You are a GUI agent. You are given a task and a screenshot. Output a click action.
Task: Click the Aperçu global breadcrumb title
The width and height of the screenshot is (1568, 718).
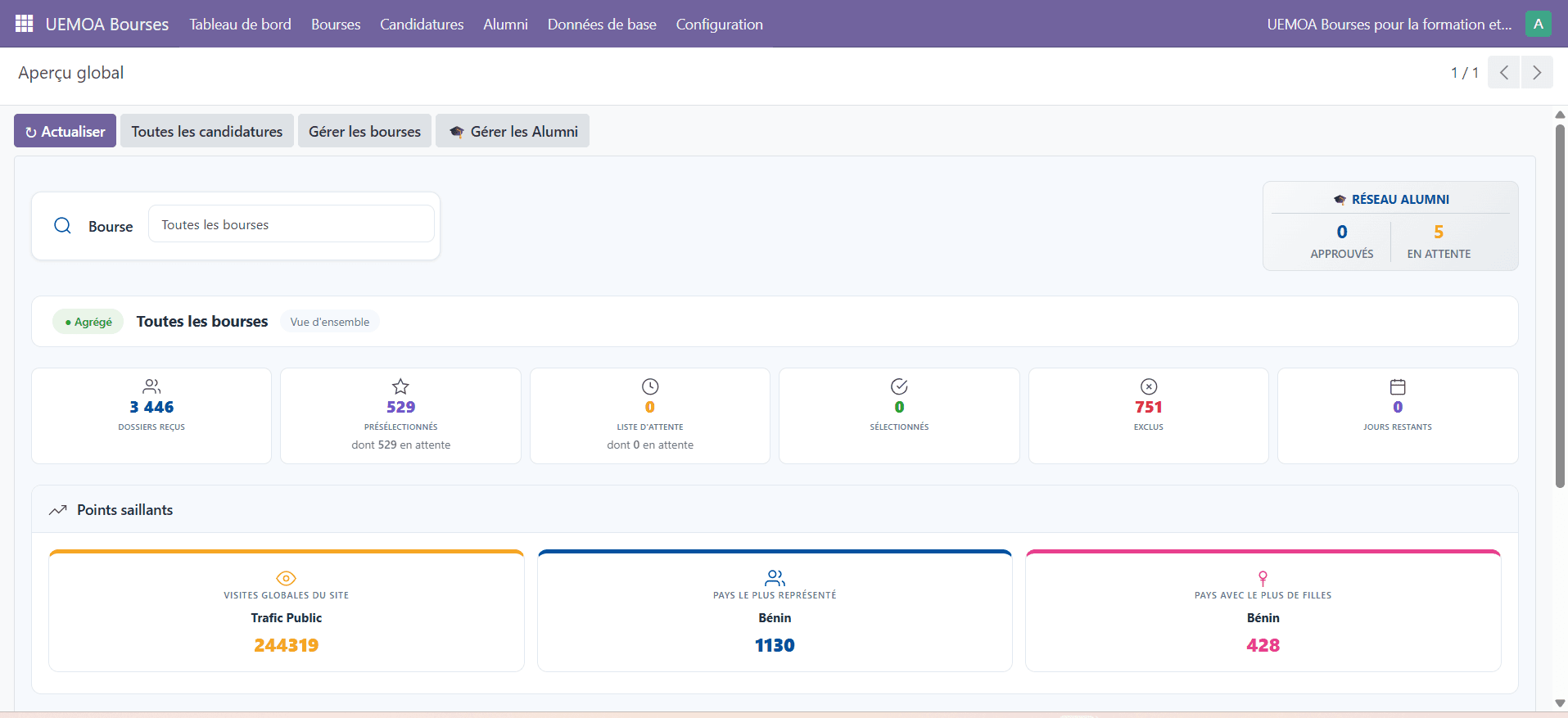[x=71, y=73]
